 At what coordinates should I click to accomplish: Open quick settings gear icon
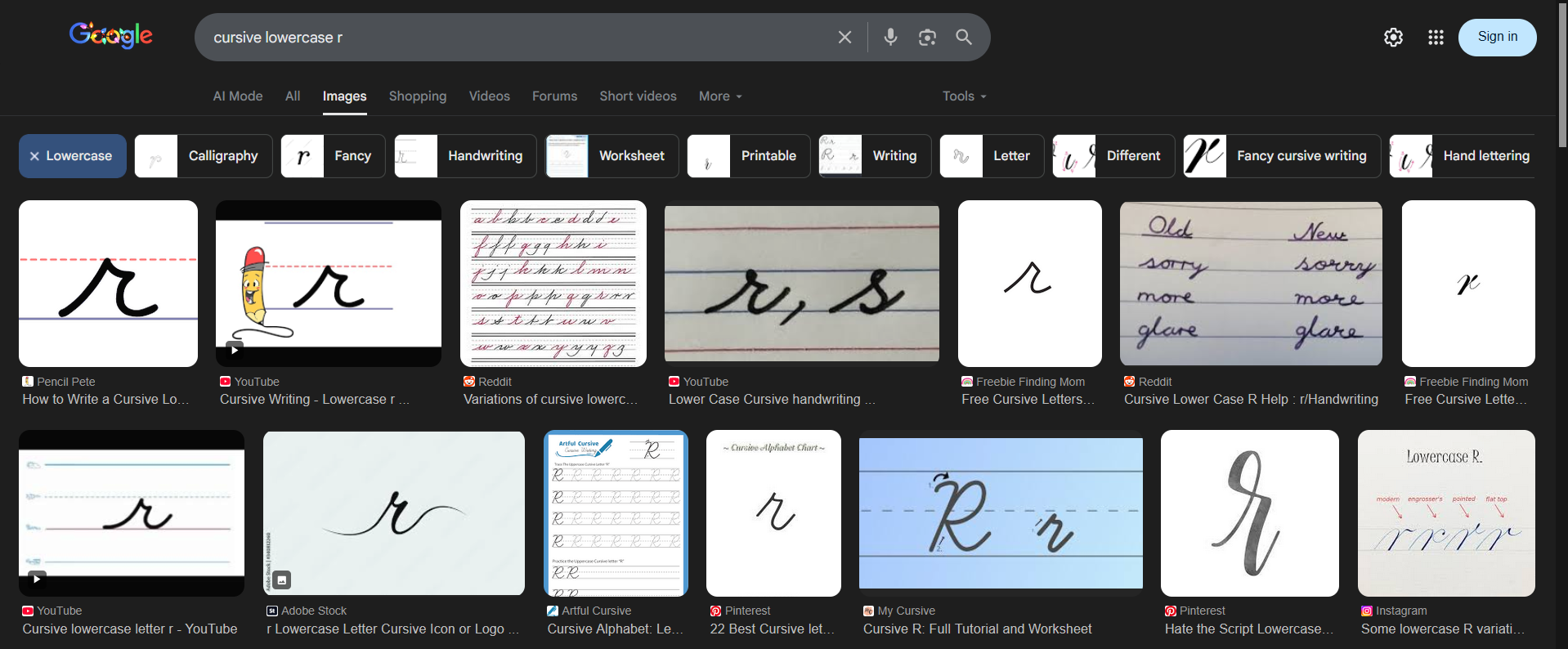click(1393, 38)
